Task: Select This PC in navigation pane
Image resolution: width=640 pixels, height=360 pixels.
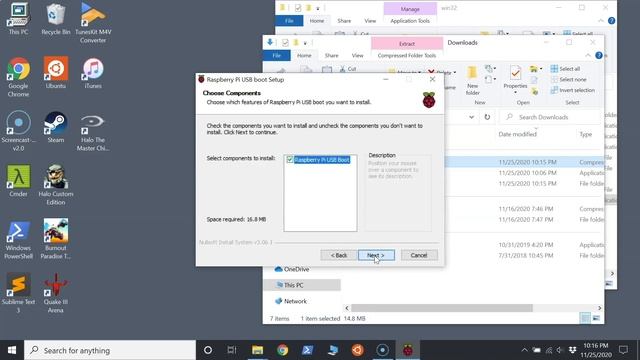Action: pos(302,285)
